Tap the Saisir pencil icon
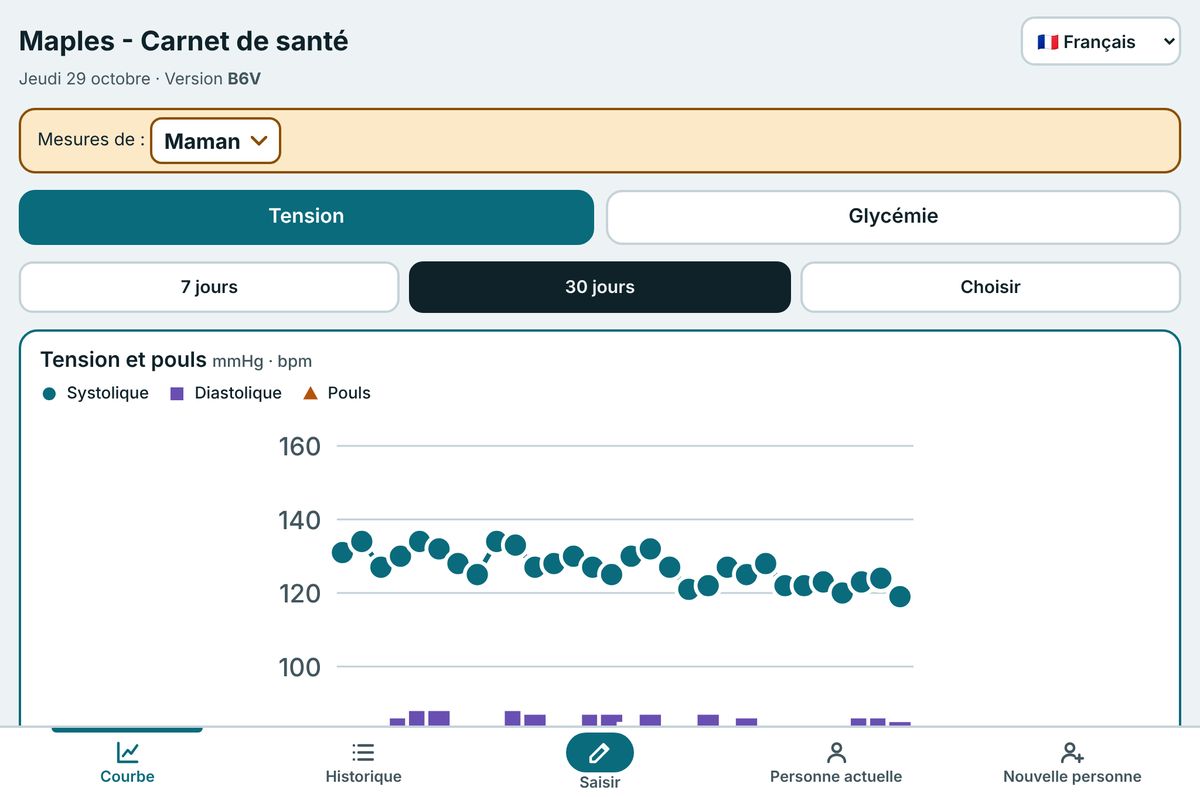The image size is (1200, 797). [600, 752]
